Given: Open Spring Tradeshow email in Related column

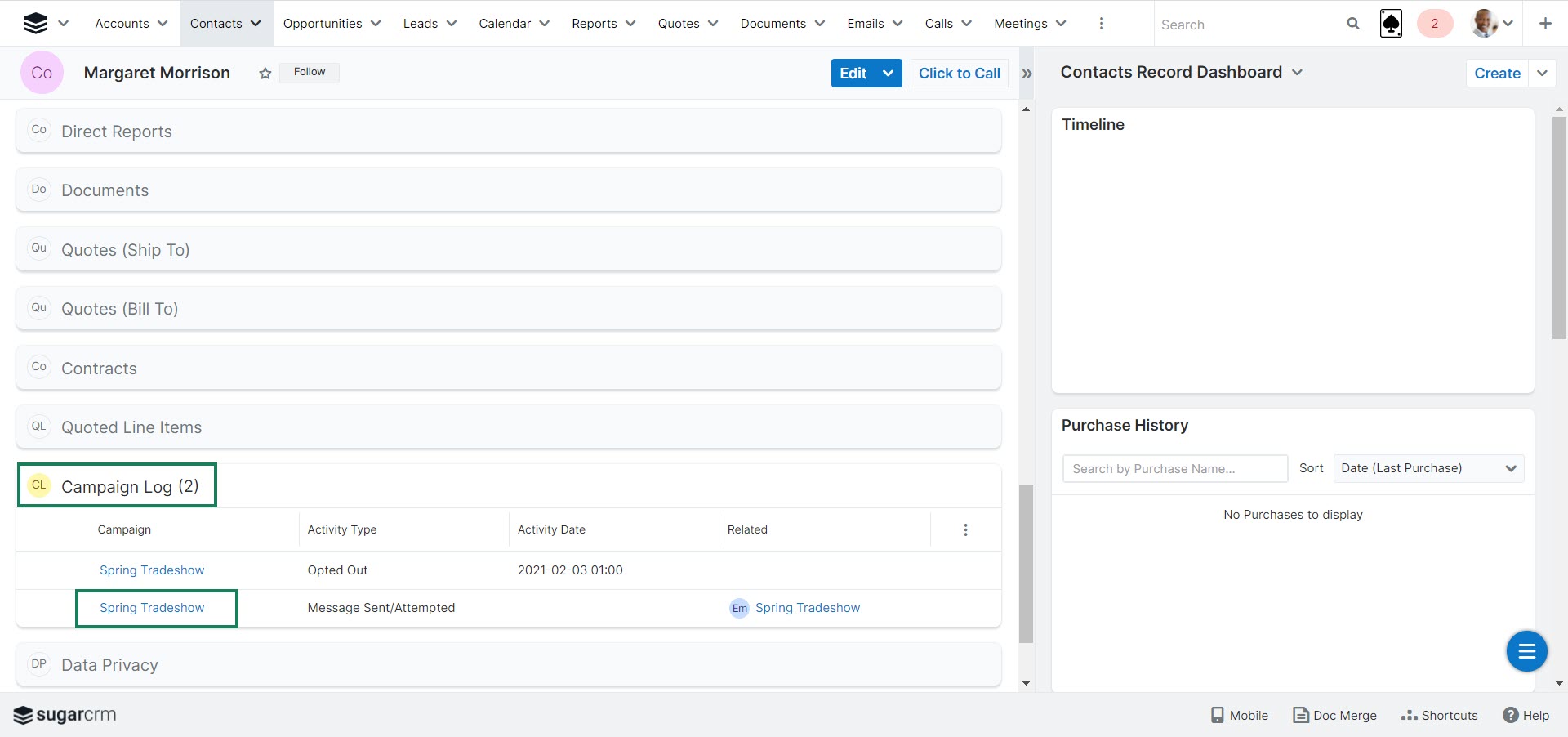Looking at the screenshot, I should [x=807, y=608].
